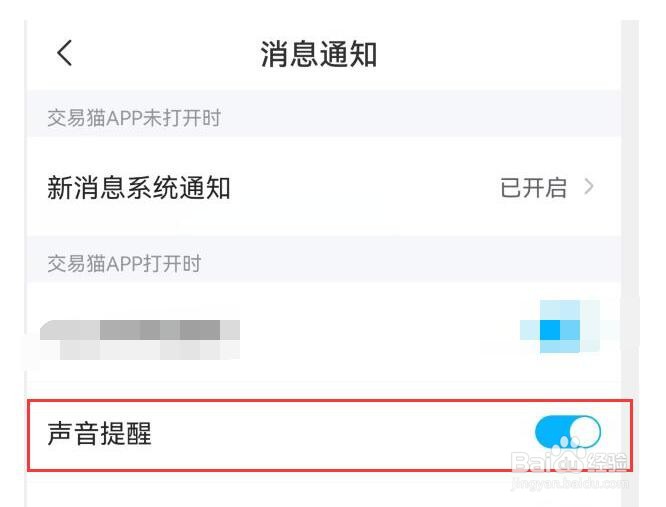Viewport: 666px width, 507px height.
Task: Click the 交易猫APP未打开时 section header
Action: click(x=134, y=118)
